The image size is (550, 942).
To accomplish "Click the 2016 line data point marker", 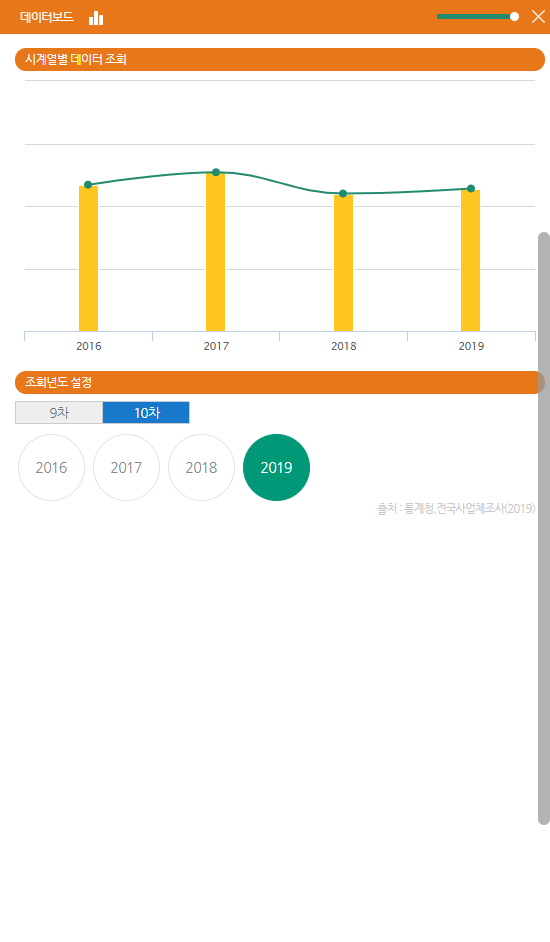I will pos(88,185).
